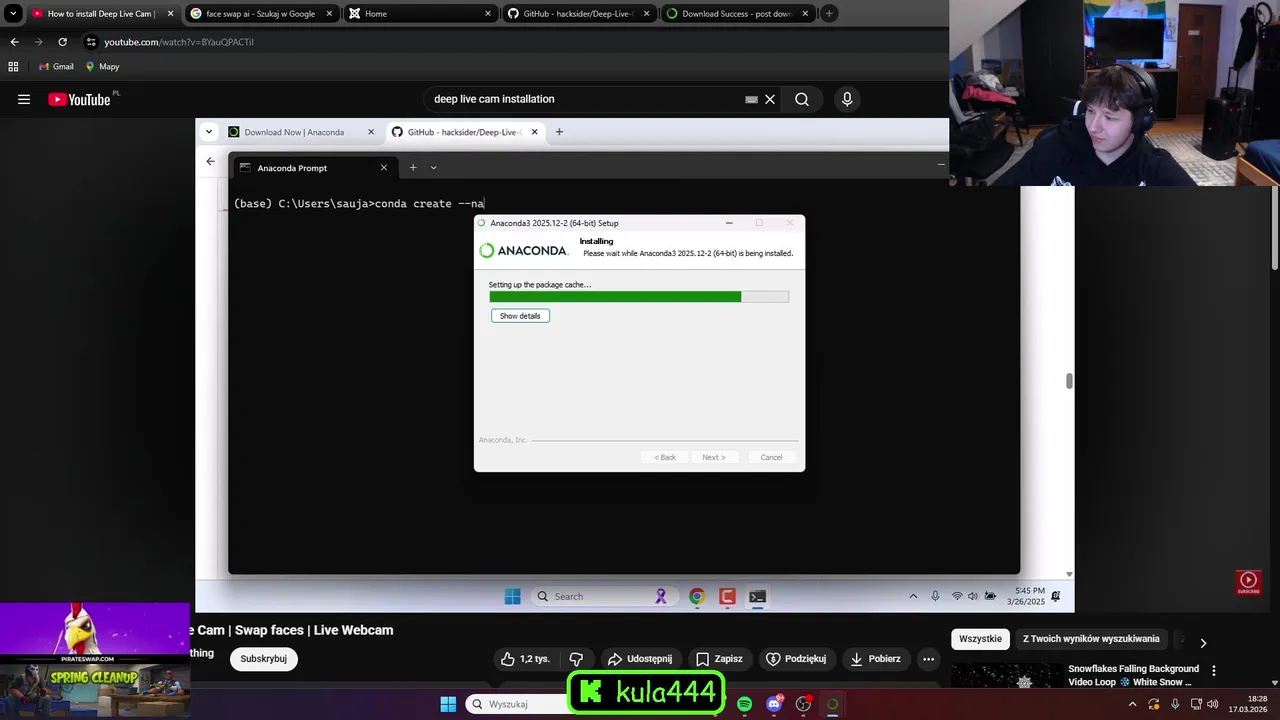Click the YouTube page vertical scrollbar
Image resolution: width=1280 pixels, height=720 pixels.
point(1274,230)
